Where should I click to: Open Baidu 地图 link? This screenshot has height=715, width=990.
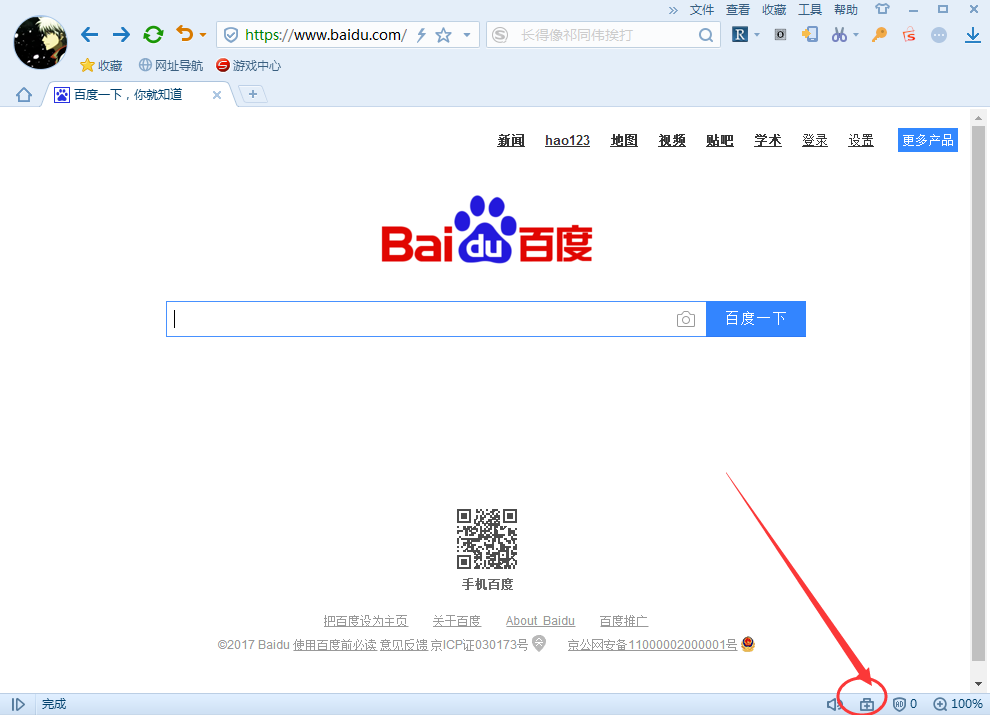click(624, 140)
